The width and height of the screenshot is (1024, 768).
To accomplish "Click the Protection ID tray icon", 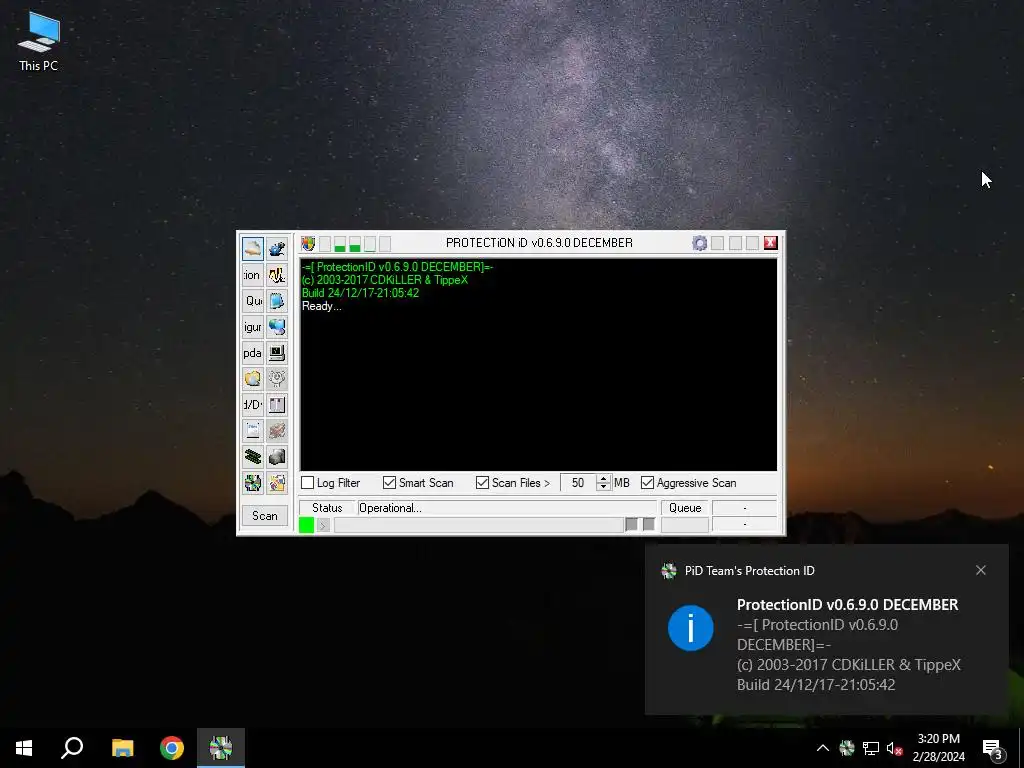I will (847, 748).
